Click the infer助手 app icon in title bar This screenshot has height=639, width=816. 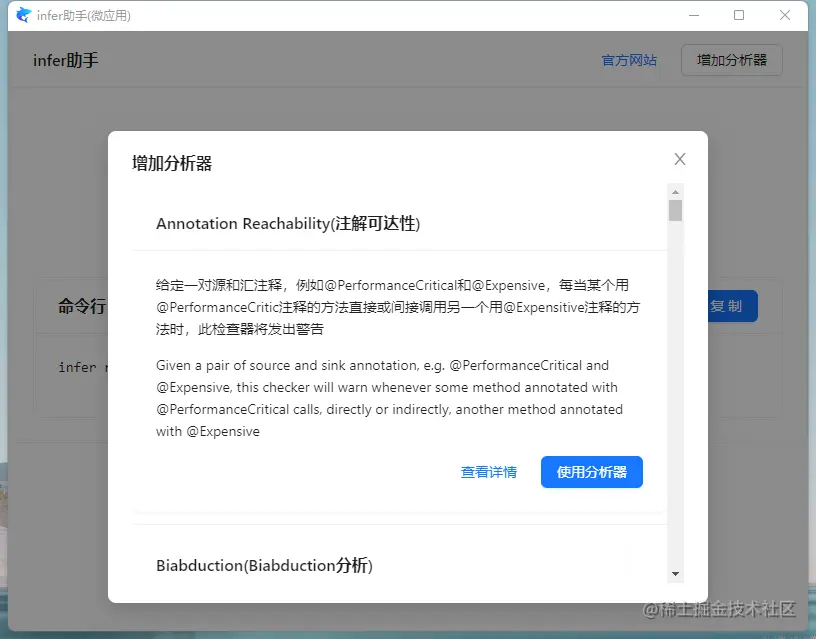[x=23, y=15]
